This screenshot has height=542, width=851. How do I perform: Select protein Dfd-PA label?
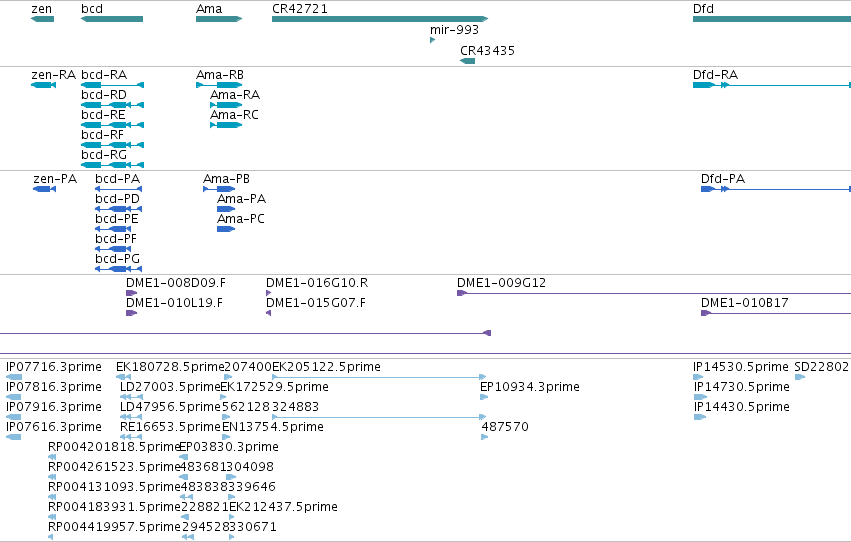pyautogui.click(x=723, y=179)
